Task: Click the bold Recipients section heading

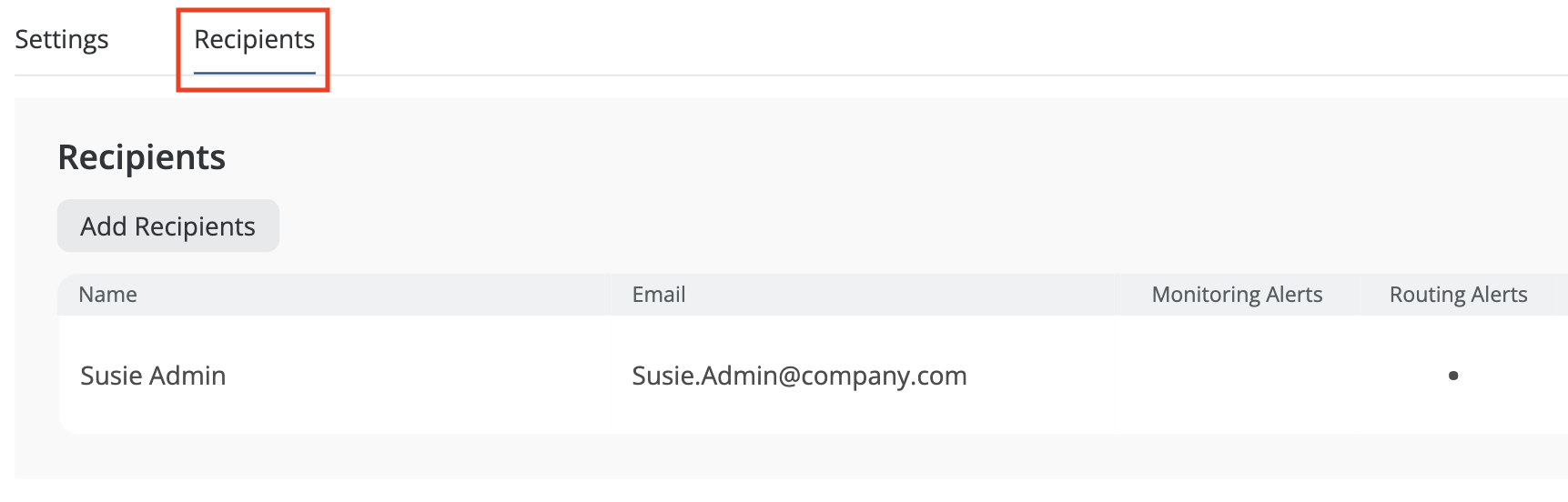Action: coord(142,157)
